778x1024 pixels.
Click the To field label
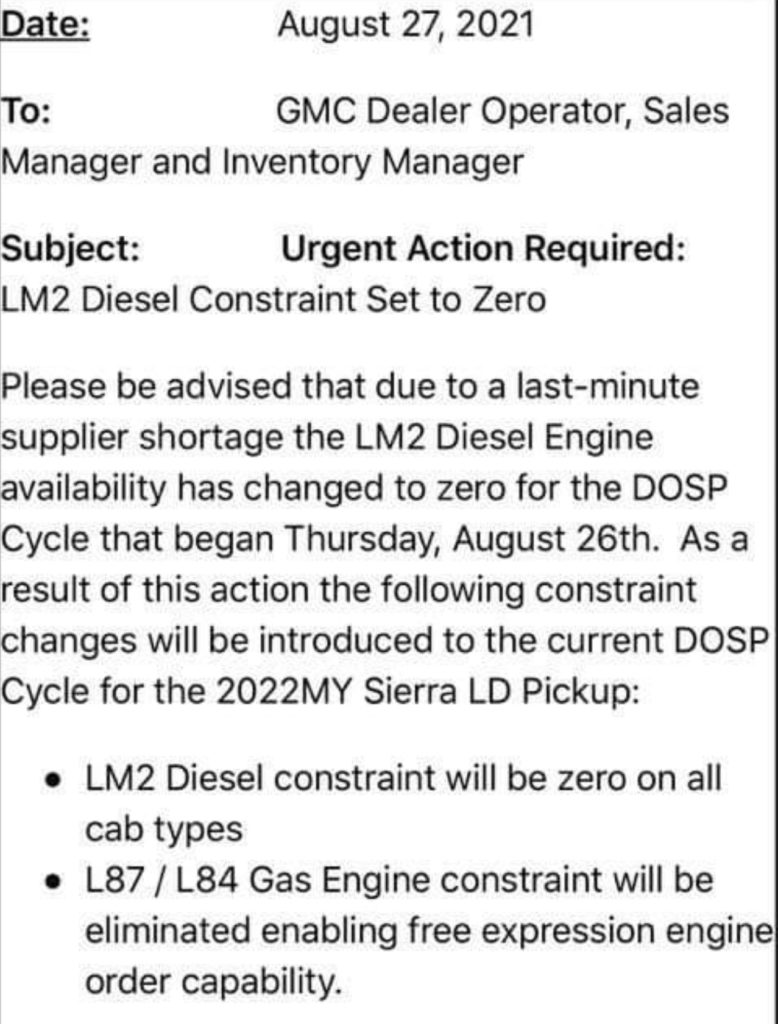[26, 110]
